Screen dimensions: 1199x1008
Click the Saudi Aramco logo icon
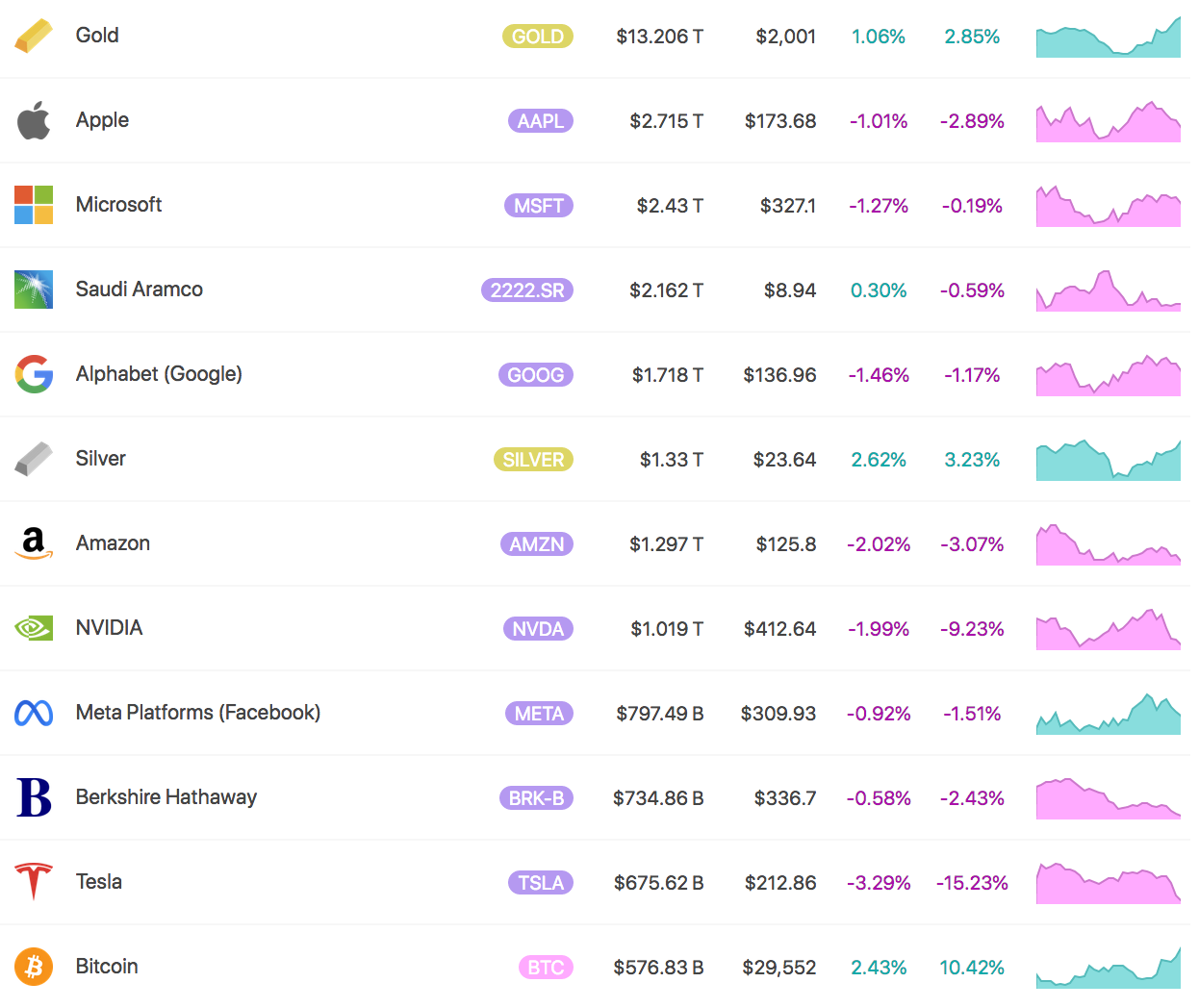[34, 290]
